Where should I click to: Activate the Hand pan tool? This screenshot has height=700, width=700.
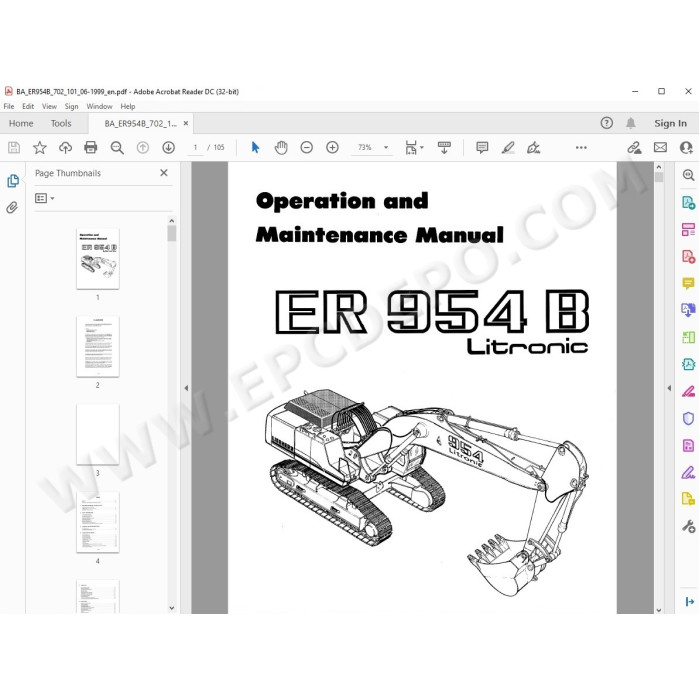(x=281, y=147)
